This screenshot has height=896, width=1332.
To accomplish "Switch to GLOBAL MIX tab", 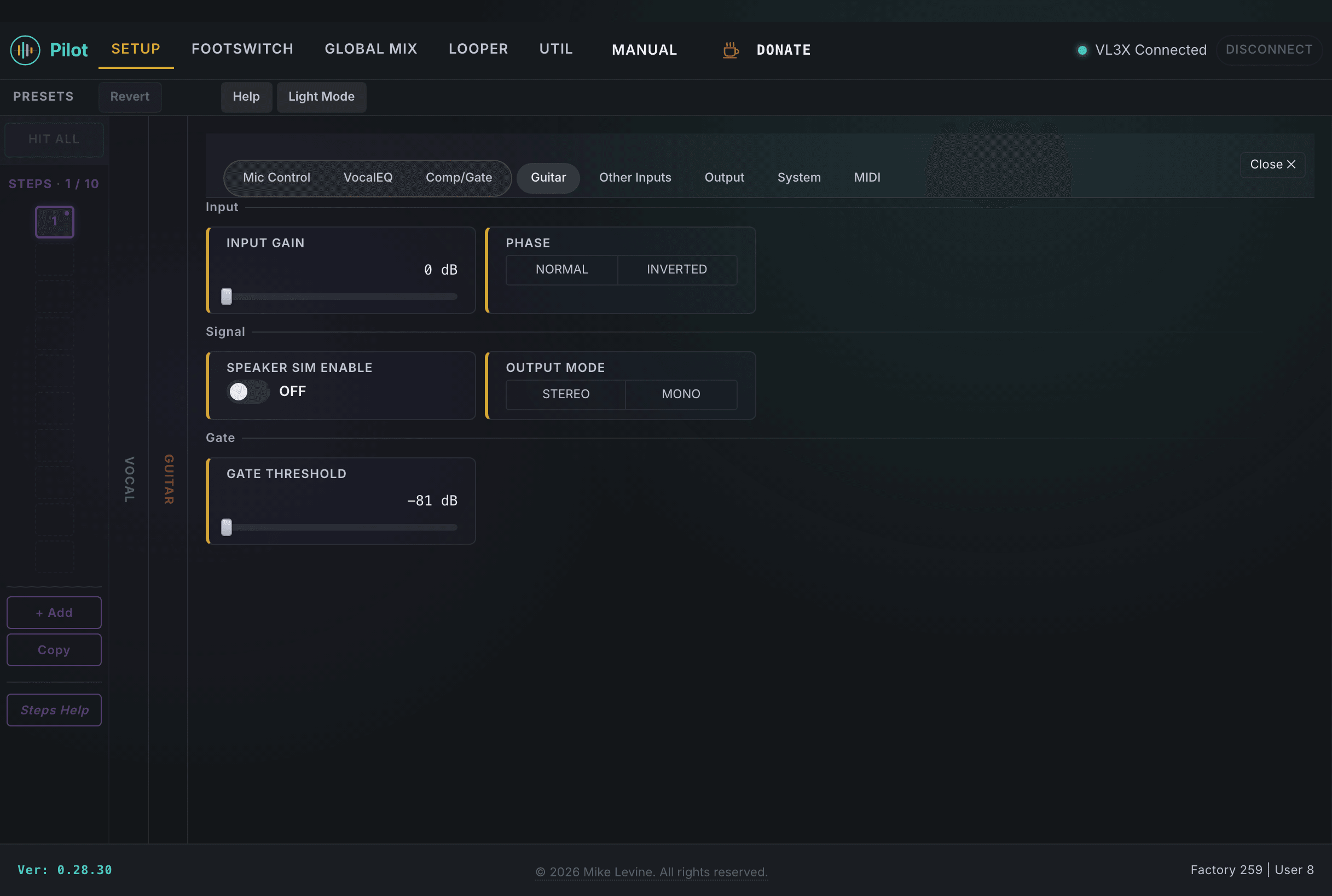I will tap(371, 49).
